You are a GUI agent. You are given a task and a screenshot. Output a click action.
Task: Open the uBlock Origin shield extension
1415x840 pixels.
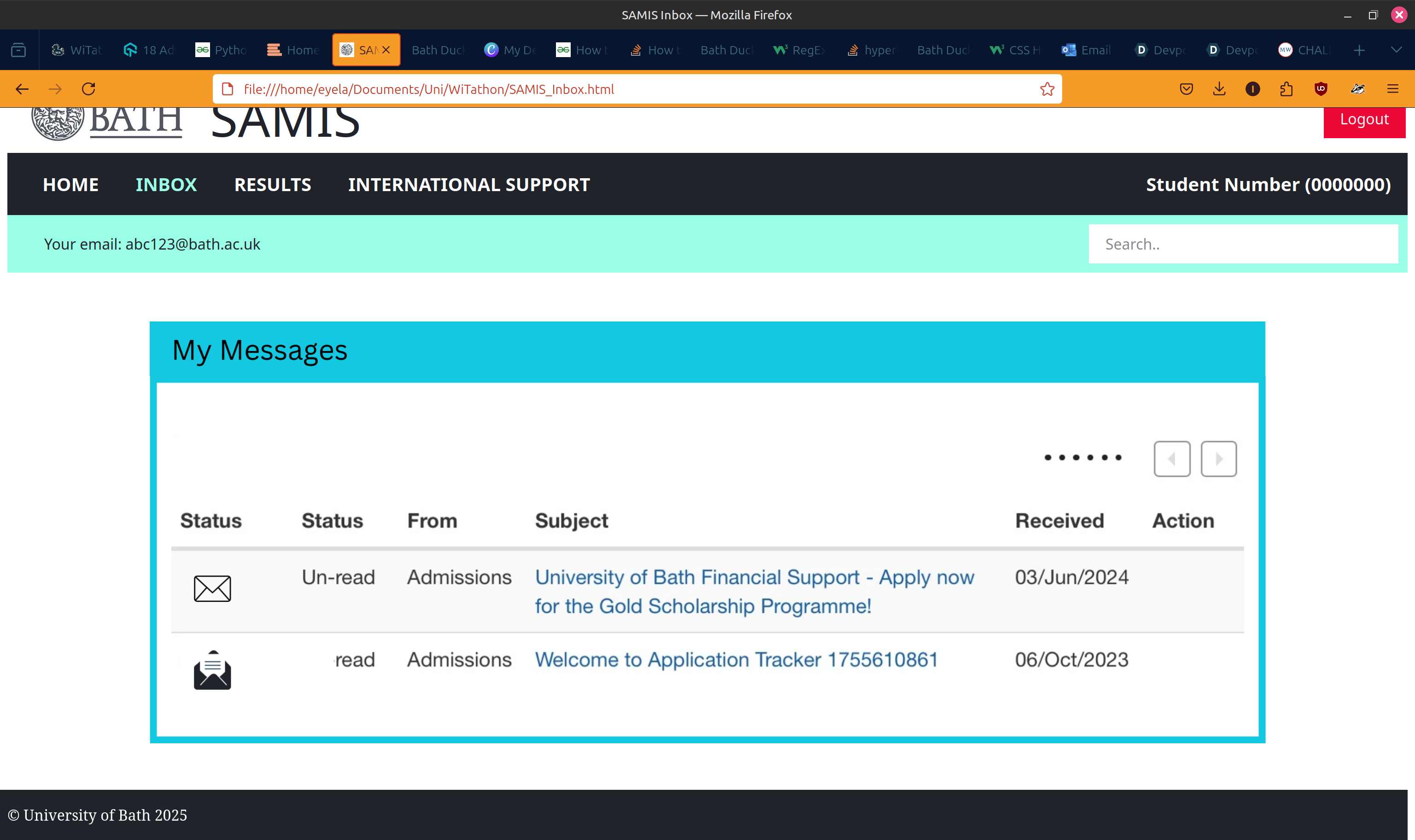click(x=1321, y=89)
